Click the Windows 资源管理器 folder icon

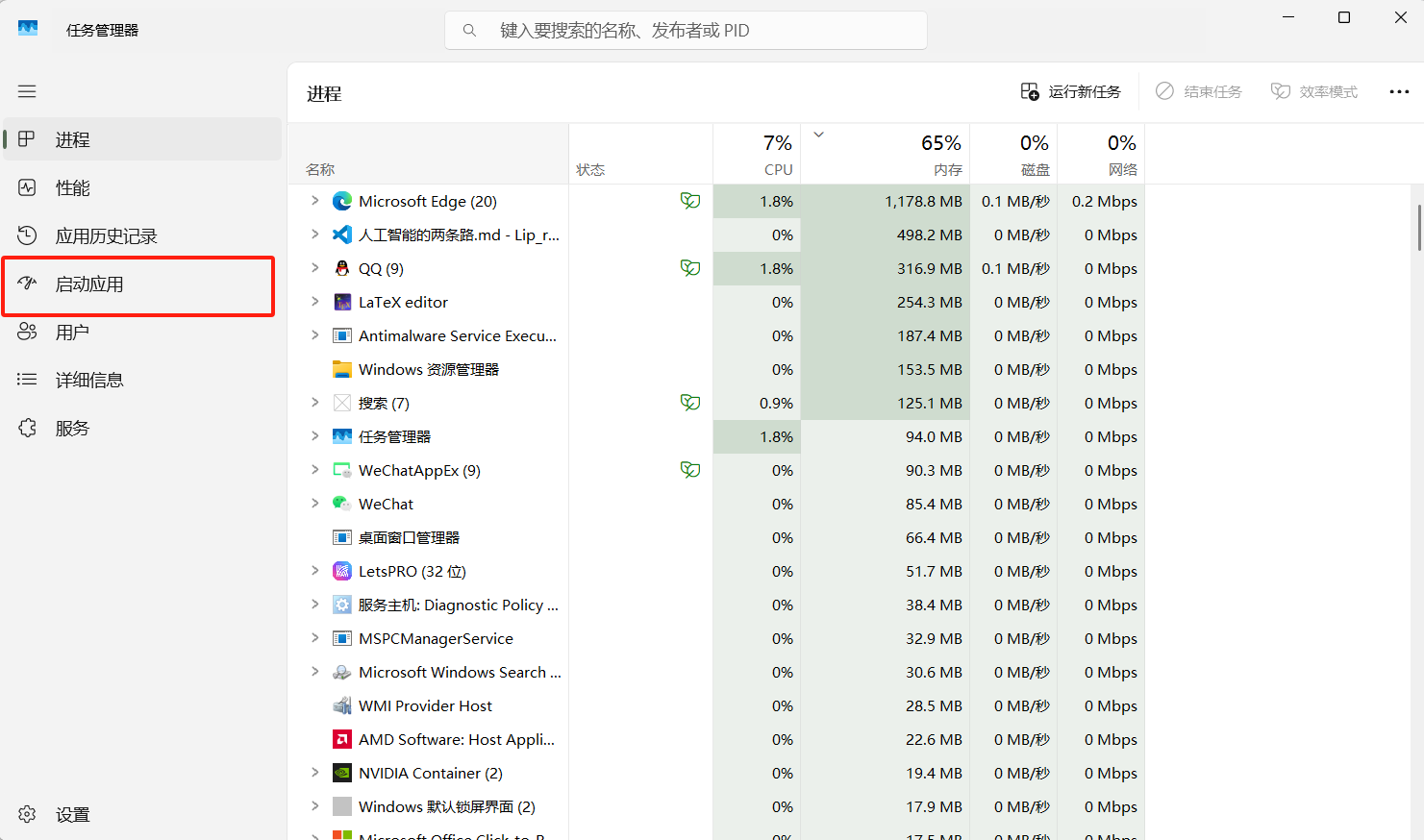pos(341,369)
